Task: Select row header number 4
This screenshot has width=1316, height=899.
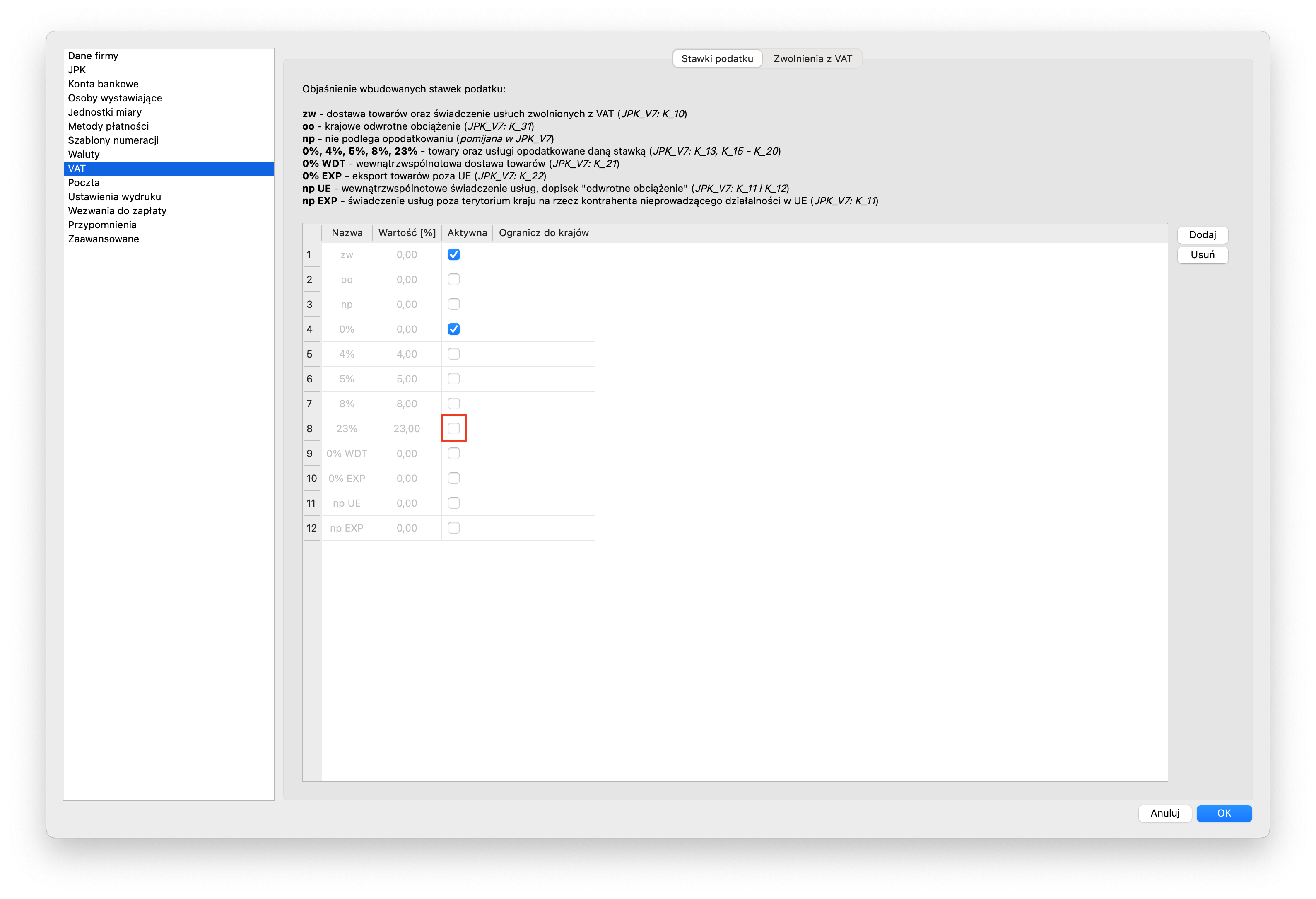Action: [x=312, y=330]
